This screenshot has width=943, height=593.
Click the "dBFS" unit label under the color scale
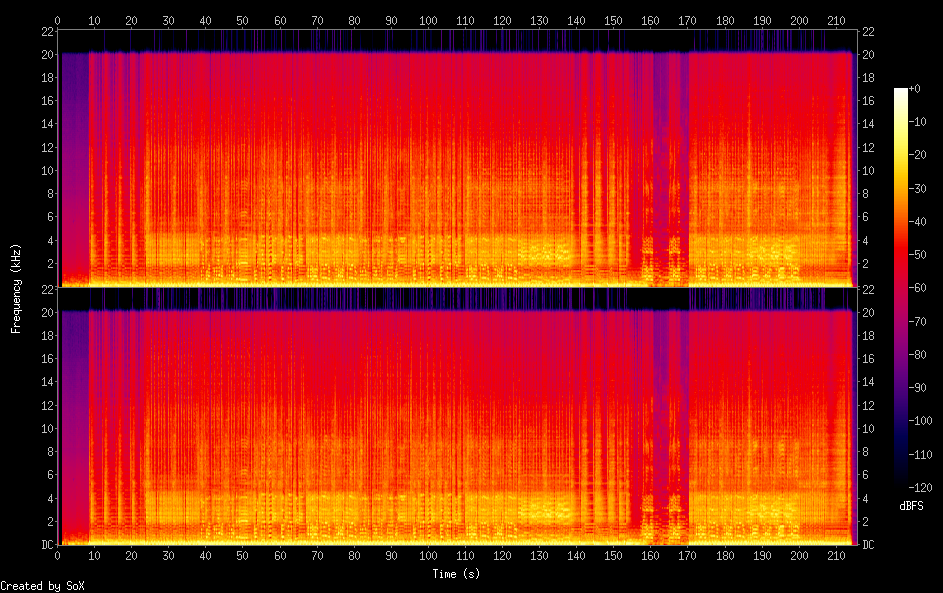[911, 506]
